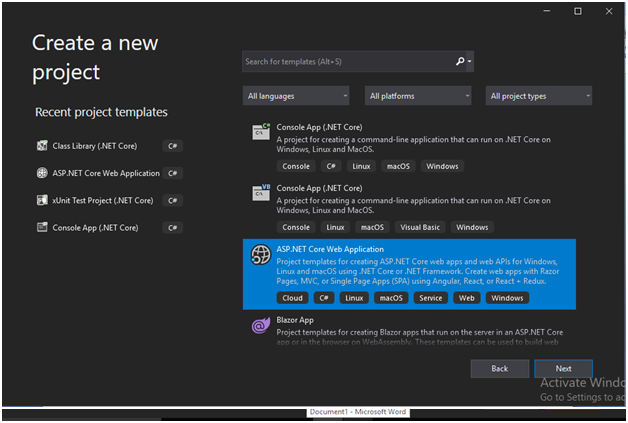Click C# tag beside xUnit Test Project
Viewport: 628px width, 423px height.
[173, 200]
